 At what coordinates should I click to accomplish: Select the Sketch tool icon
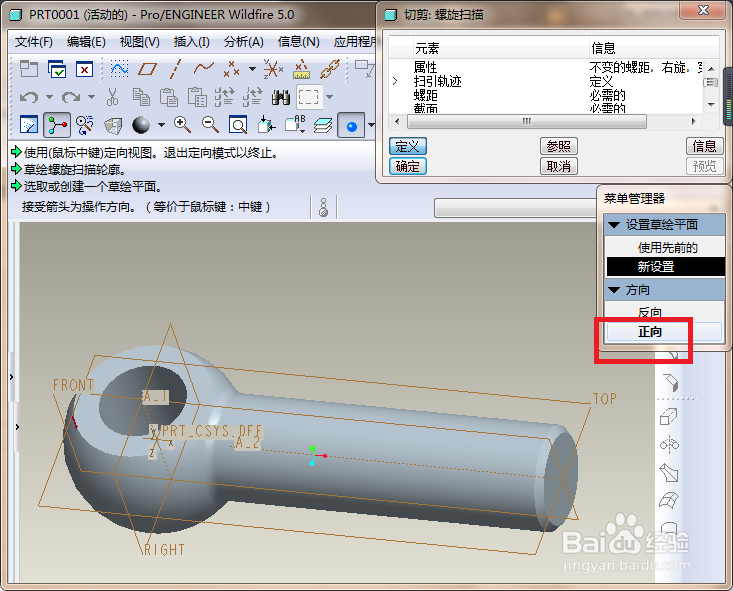119,69
